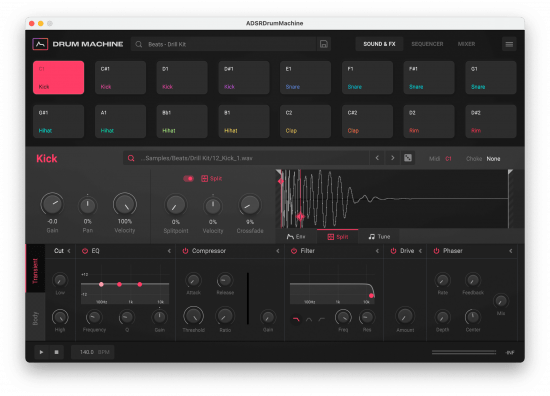Select the G#1 Hihat pad

pyautogui.click(x=59, y=121)
